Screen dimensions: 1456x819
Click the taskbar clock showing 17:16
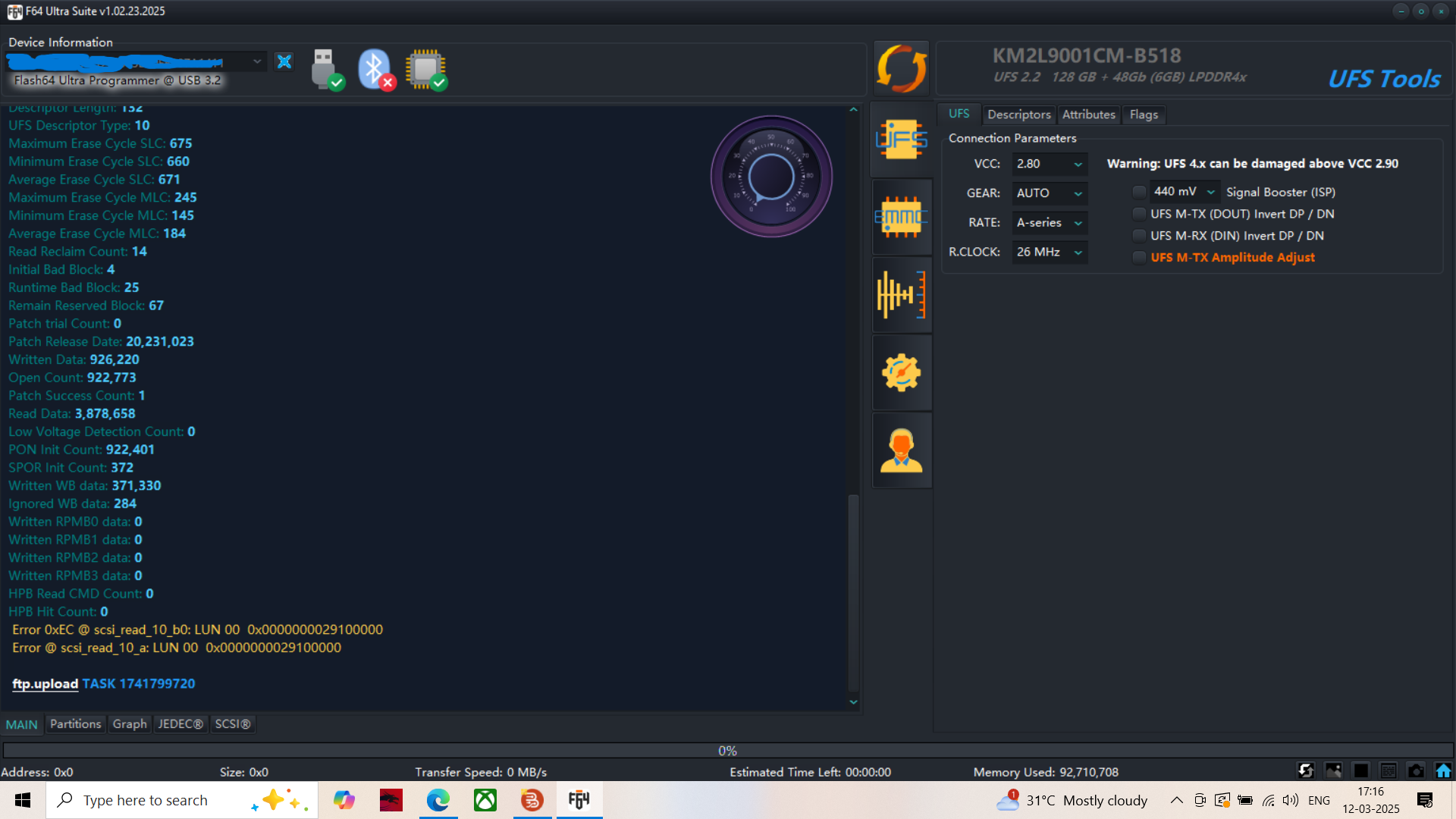pyautogui.click(x=1371, y=800)
